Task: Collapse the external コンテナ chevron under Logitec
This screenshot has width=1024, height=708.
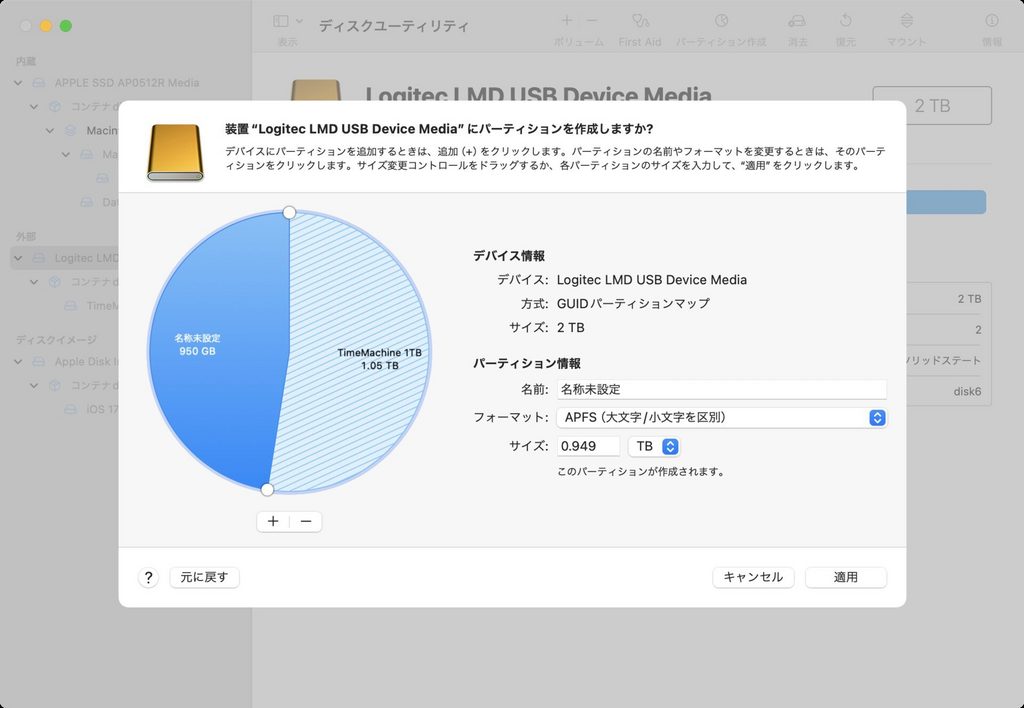Action: tap(34, 282)
